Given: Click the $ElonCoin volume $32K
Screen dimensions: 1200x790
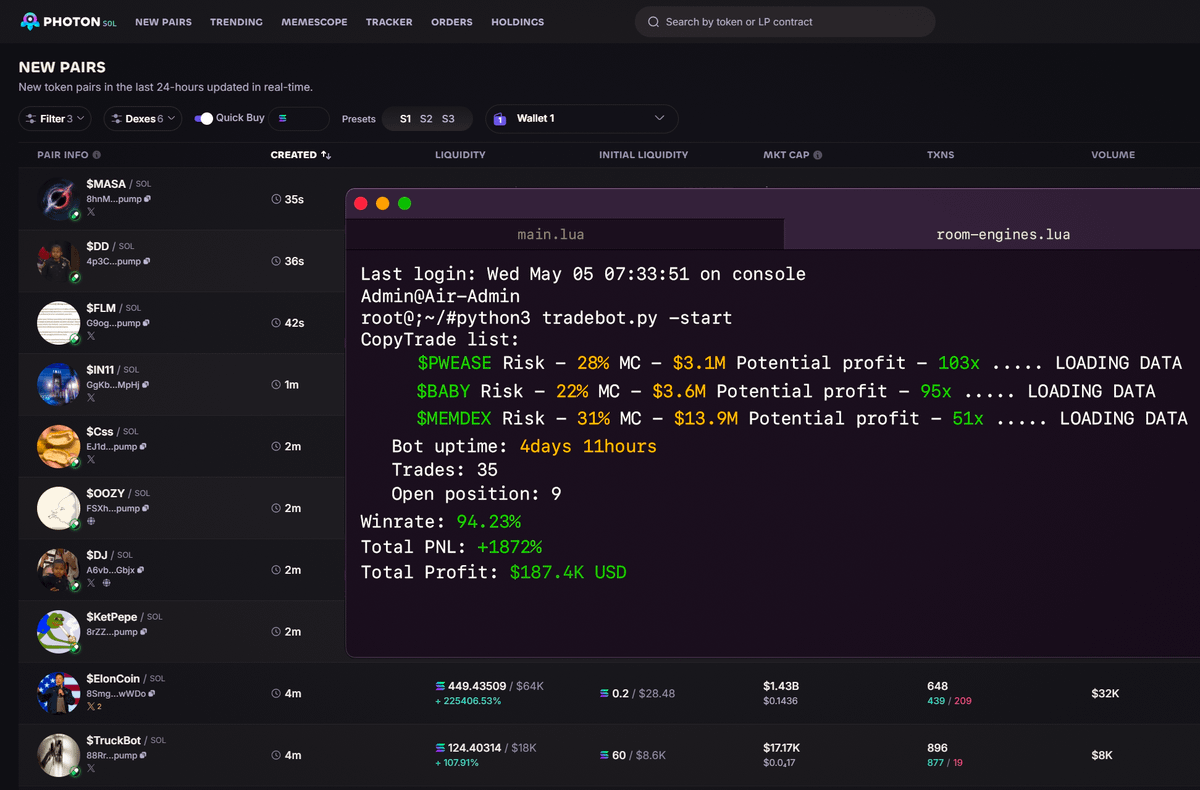Looking at the screenshot, I should click(1105, 693).
